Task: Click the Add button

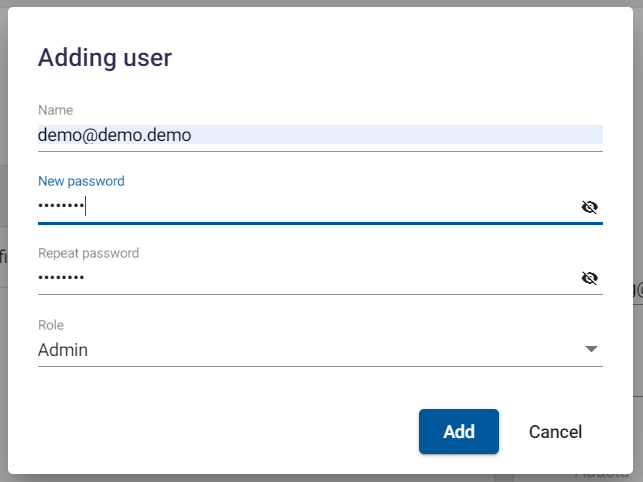Action: (x=458, y=432)
